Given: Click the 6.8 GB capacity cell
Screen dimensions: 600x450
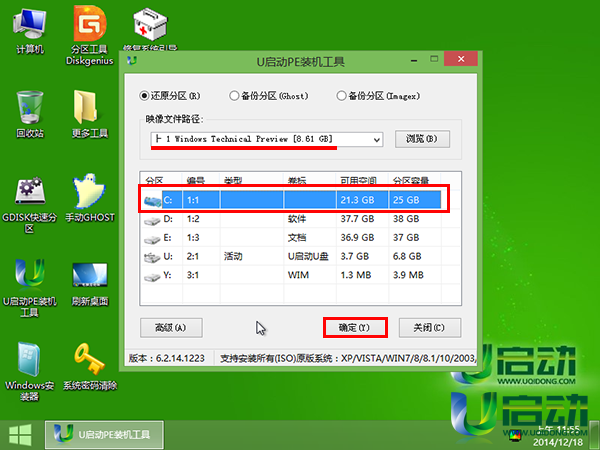Looking at the screenshot, I should pos(407,256).
